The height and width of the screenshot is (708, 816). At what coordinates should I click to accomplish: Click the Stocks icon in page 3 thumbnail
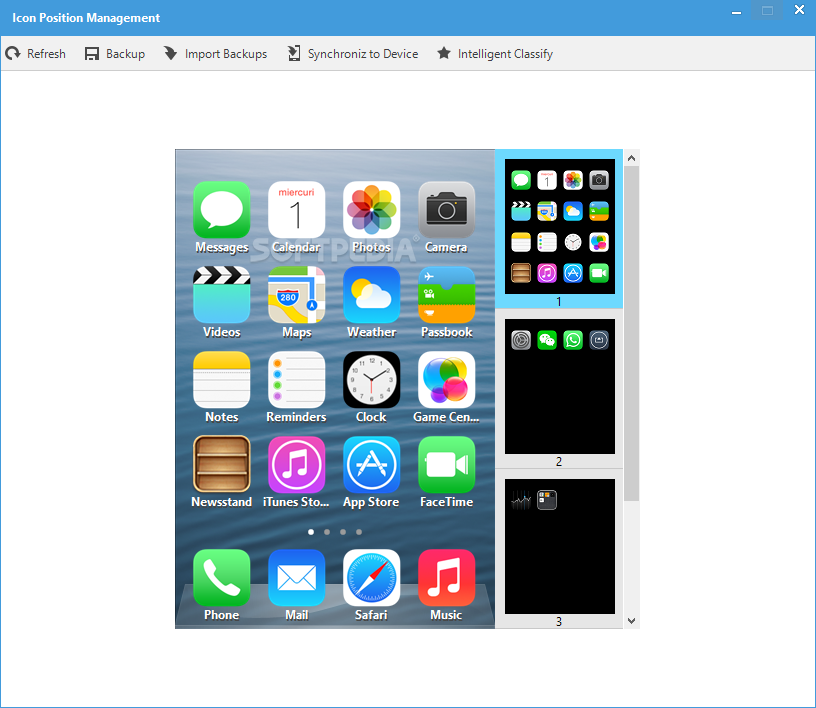click(521, 500)
